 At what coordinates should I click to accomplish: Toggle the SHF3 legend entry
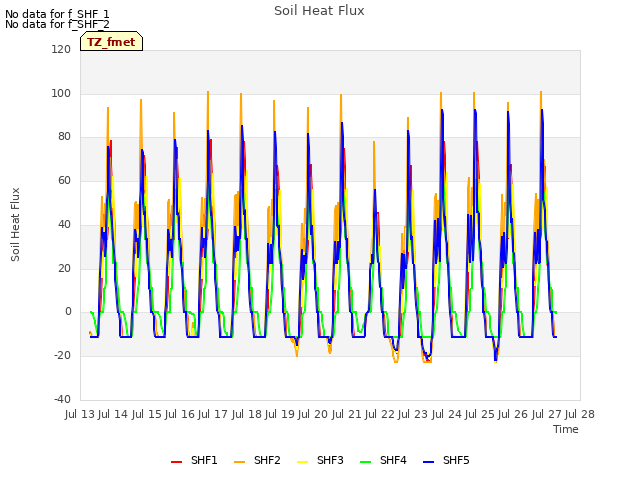(320, 460)
